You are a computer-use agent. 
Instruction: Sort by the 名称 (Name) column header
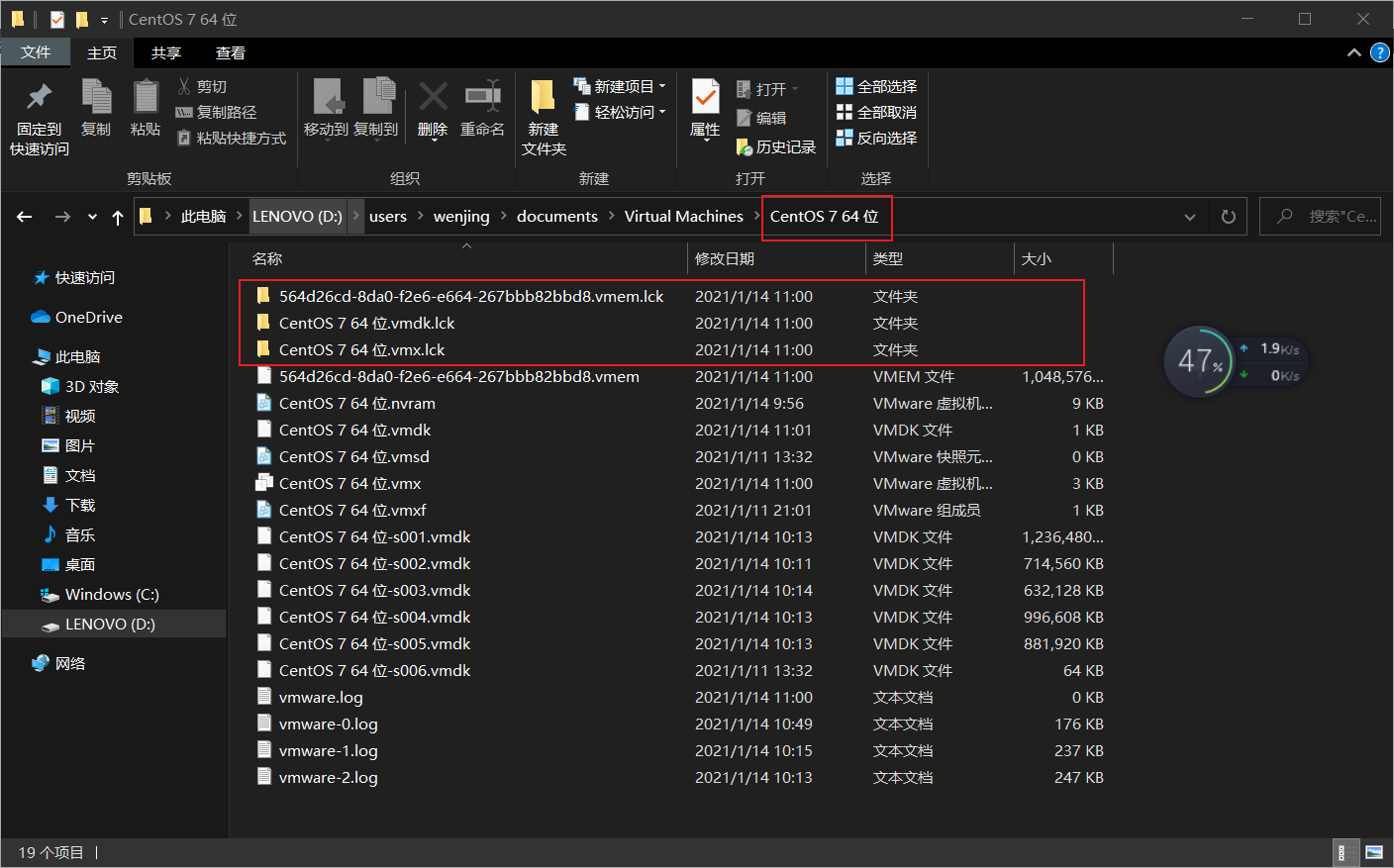tap(267, 259)
